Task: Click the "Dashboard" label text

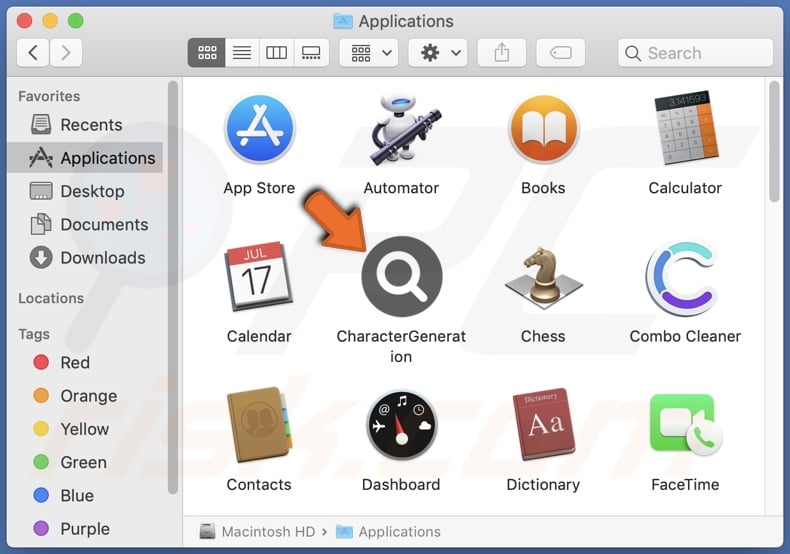Action: pos(401,484)
